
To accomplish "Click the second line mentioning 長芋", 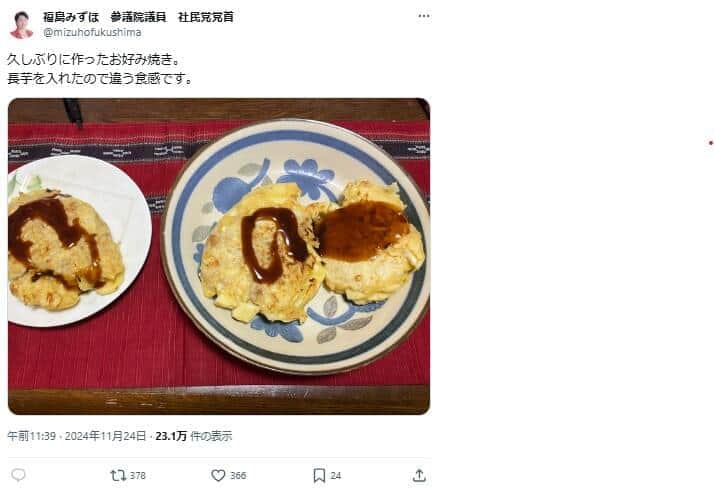I will tap(100, 78).
